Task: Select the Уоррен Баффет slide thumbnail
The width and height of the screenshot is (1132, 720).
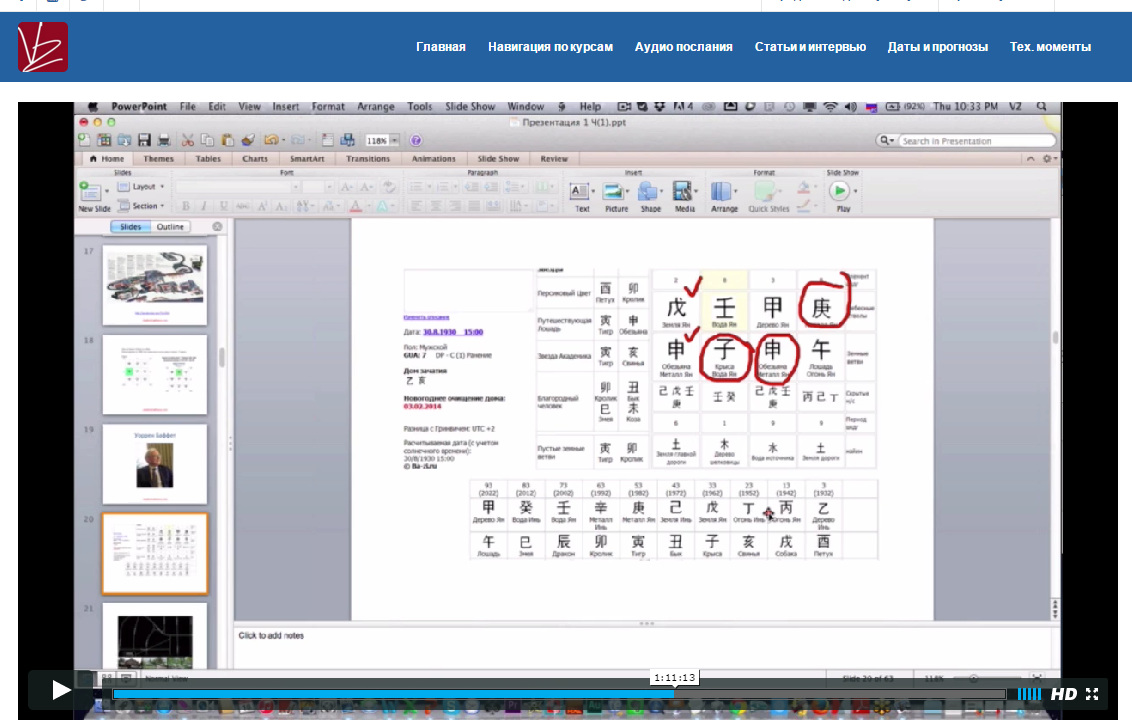Action: pyautogui.click(x=155, y=464)
